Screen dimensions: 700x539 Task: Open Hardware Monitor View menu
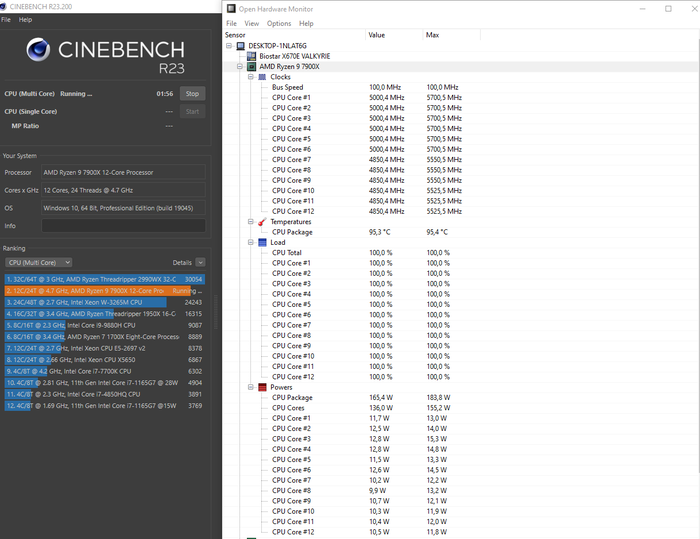(251, 23)
